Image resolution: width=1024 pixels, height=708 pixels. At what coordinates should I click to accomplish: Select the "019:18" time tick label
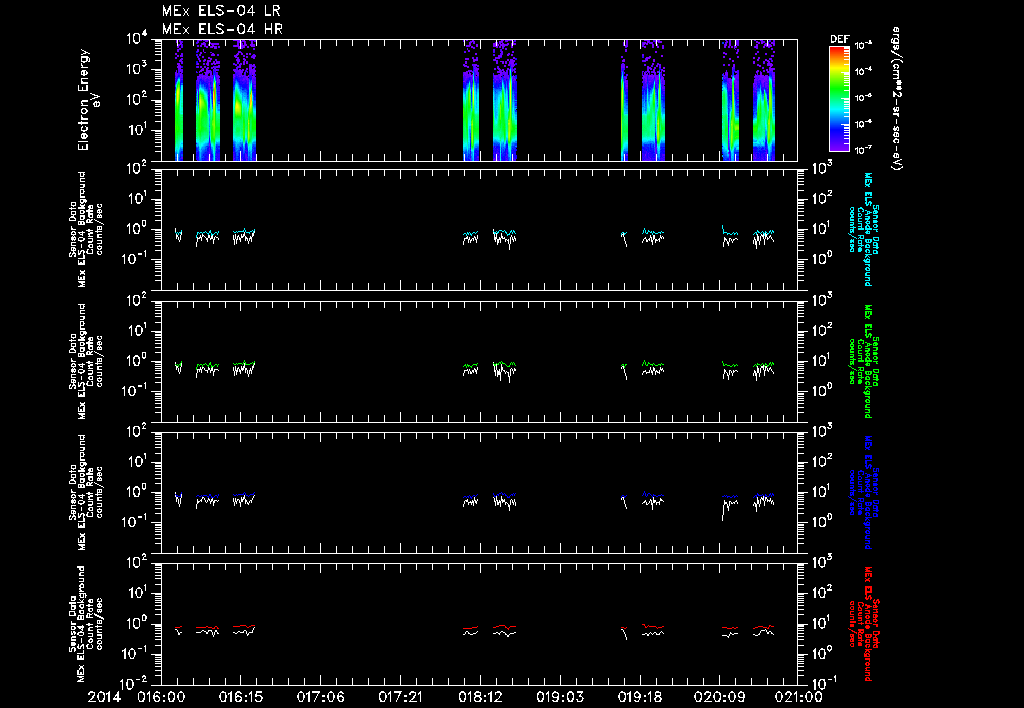(639, 697)
